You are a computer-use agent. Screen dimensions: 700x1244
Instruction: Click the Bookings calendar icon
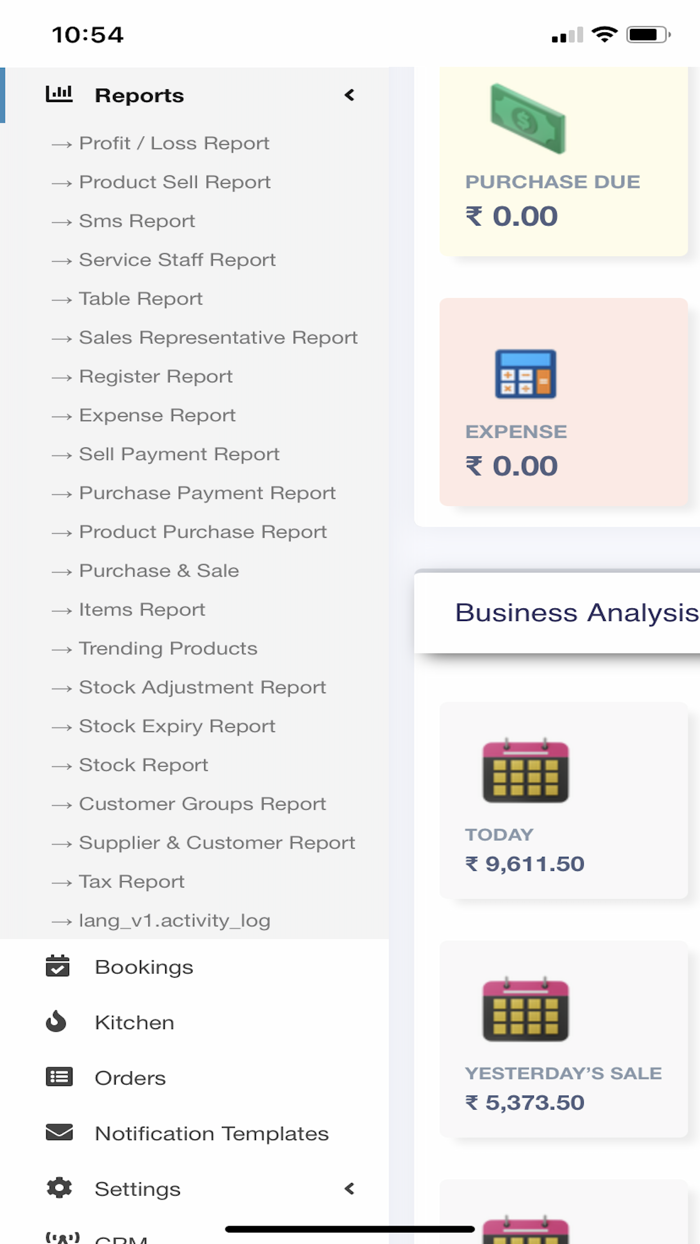coord(59,966)
